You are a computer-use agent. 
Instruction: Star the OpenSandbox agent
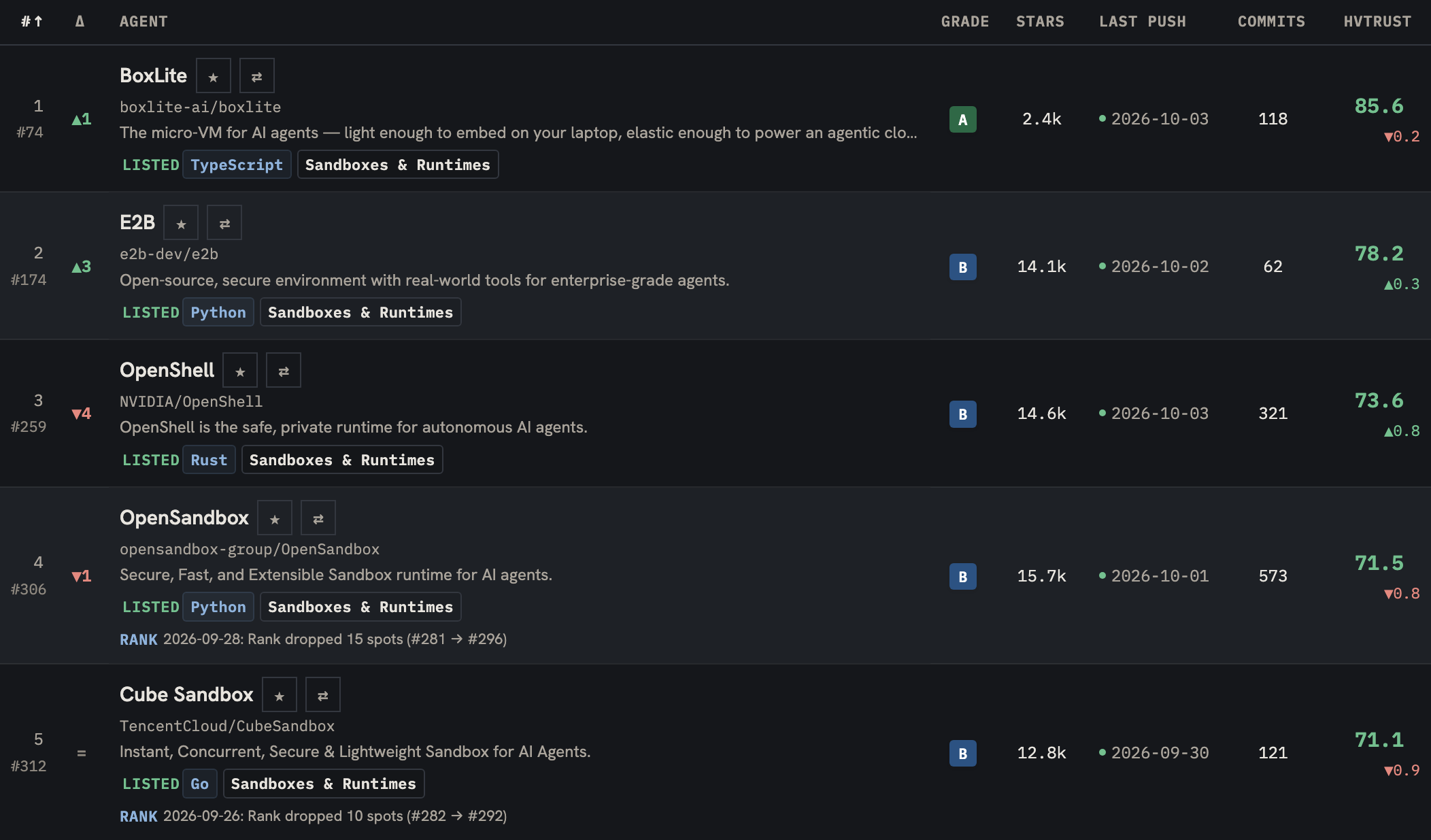tap(275, 518)
